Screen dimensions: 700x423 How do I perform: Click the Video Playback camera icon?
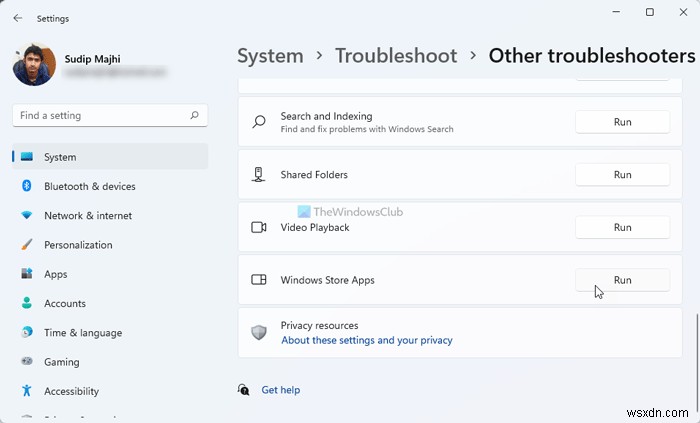tap(259, 227)
